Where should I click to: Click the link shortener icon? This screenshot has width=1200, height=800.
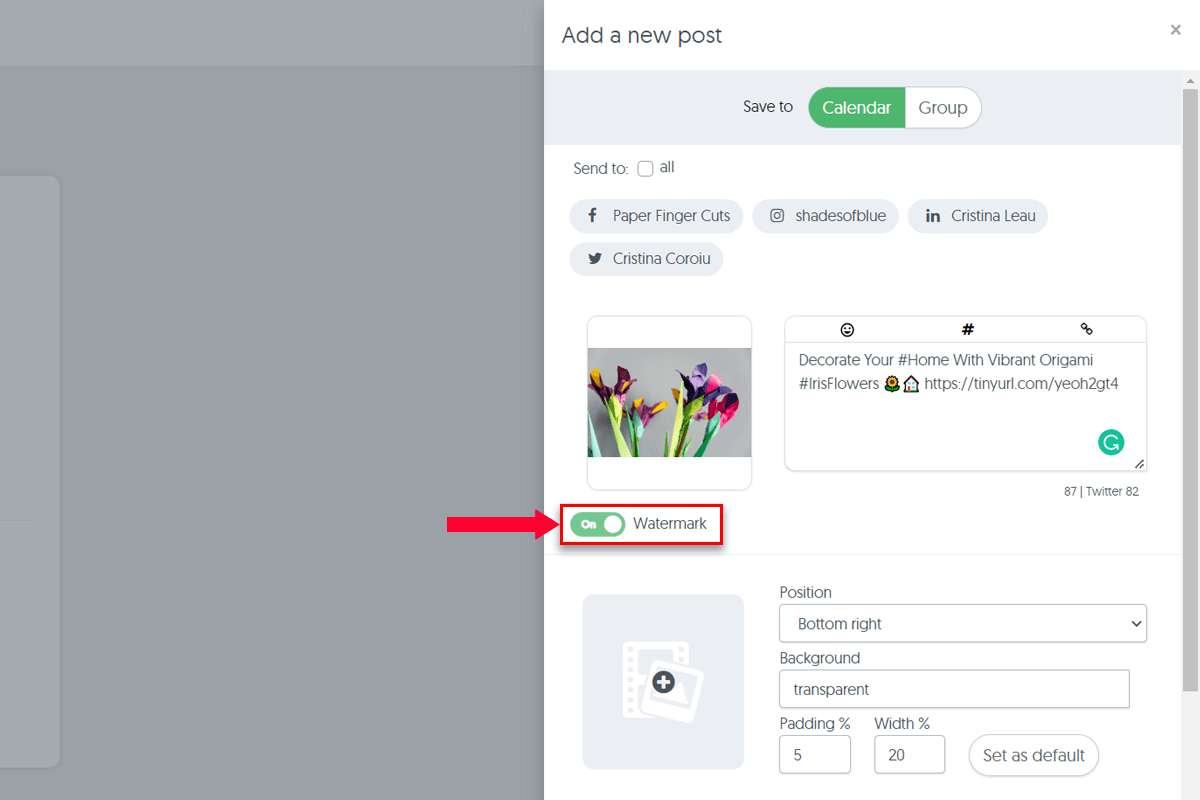point(1086,329)
